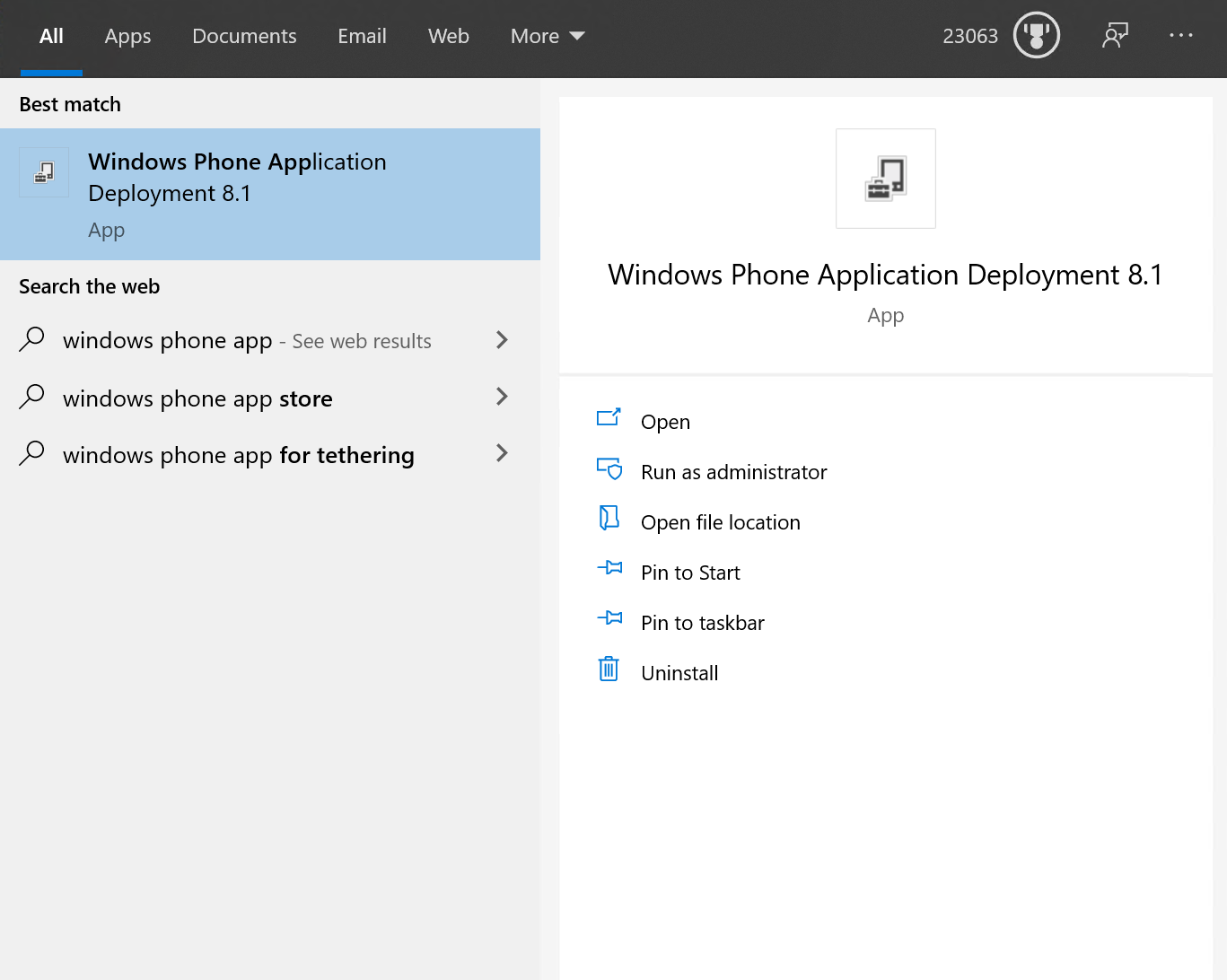Click the app title in details pane
The width and height of the screenshot is (1227, 980).
tap(885, 275)
